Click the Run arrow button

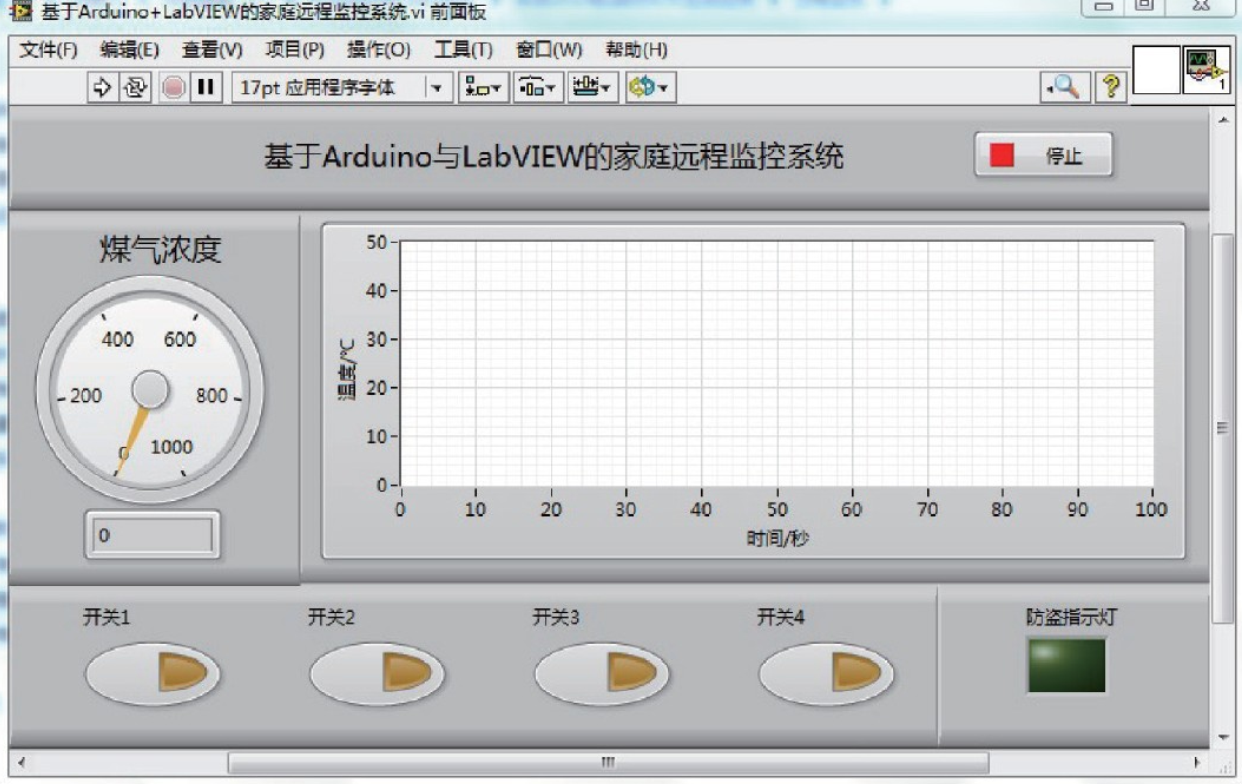[x=102, y=87]
